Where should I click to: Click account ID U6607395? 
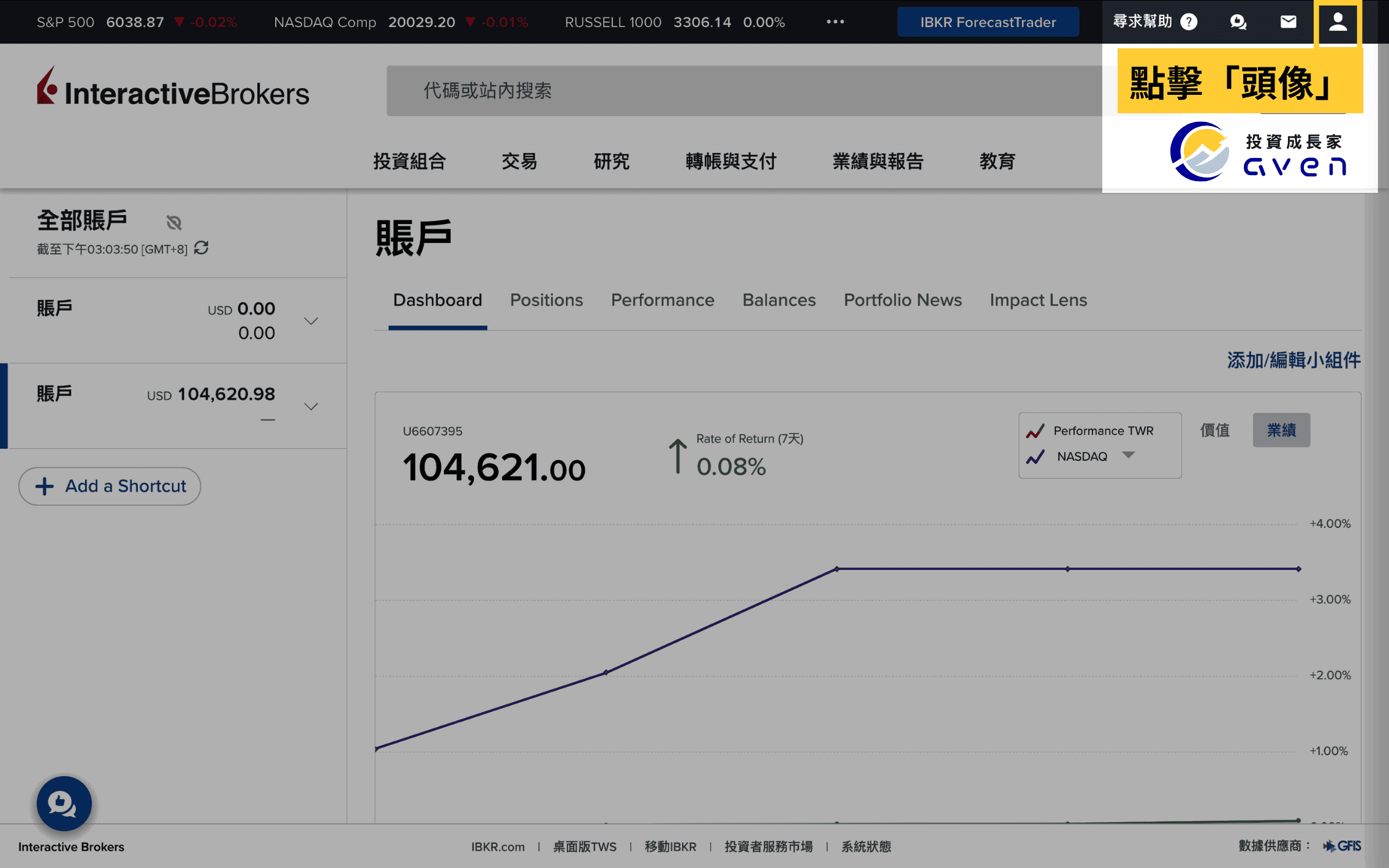pyautogui.click(x=432, y=431)
